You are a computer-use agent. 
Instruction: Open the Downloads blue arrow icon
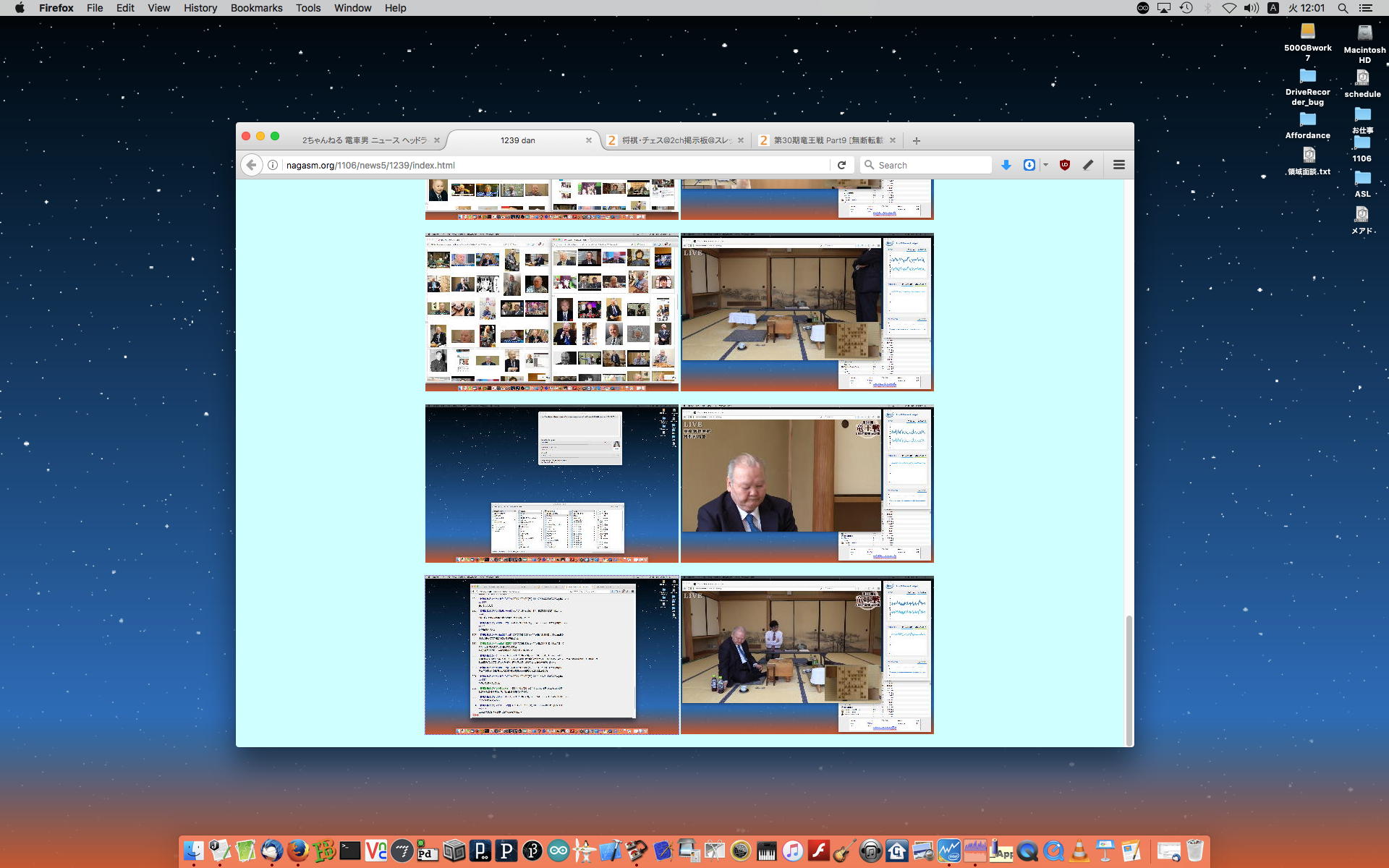click(x=1006, y=165)
